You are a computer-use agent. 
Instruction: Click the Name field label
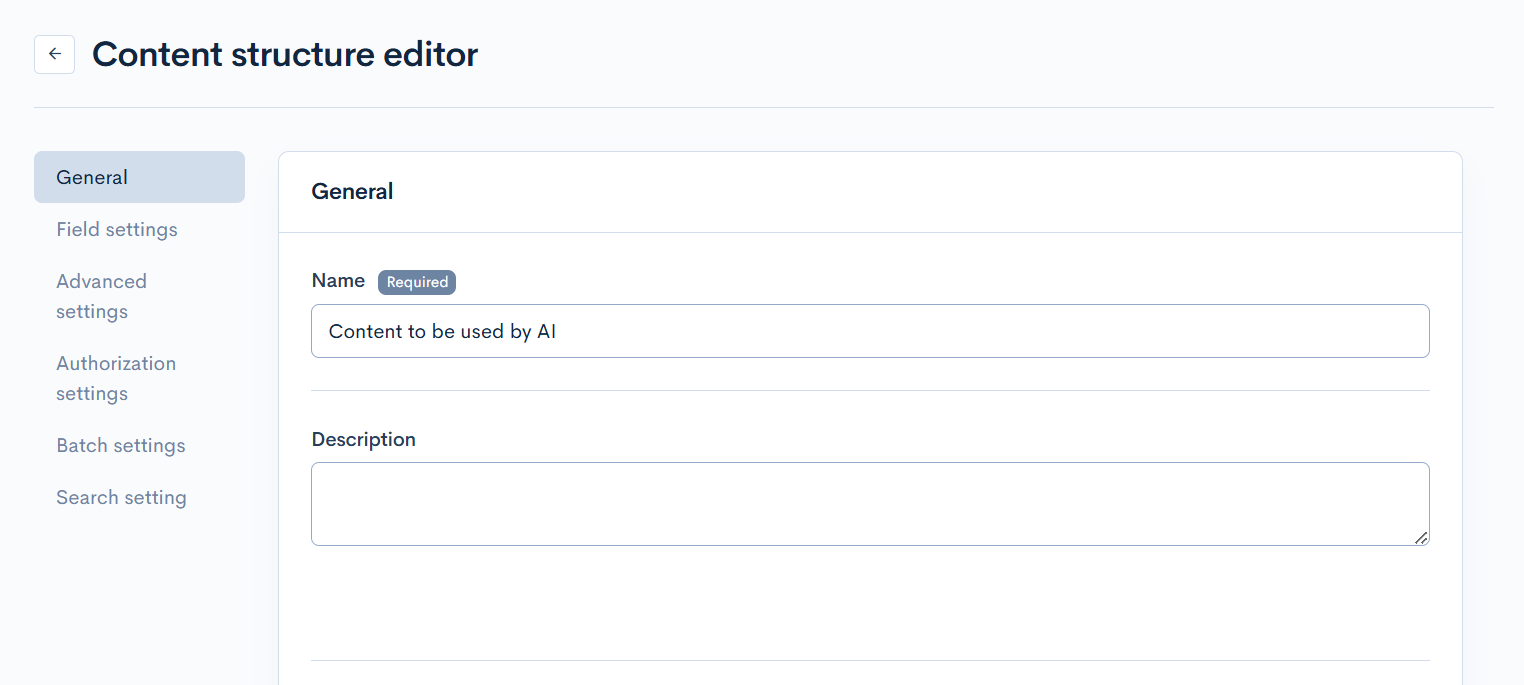click(x=338, y=281)
